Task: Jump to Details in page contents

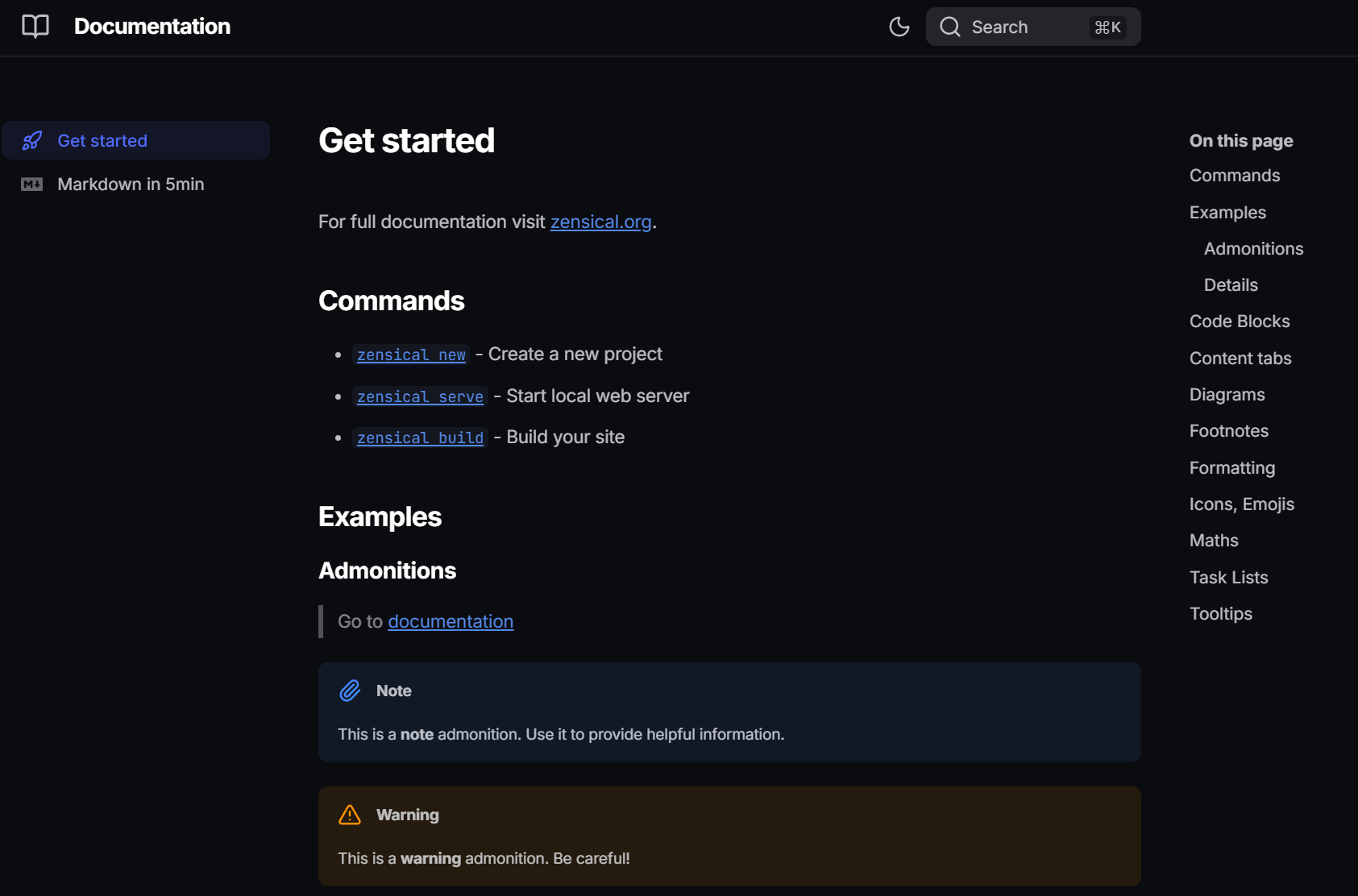Action: [x=1231, y=285]
